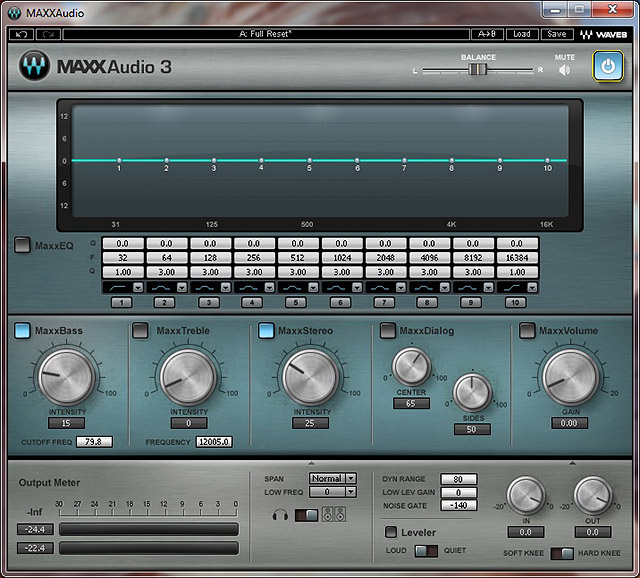640x578 pixels.
Task: Click EQ graph node 5
Action: pos(309,160)
